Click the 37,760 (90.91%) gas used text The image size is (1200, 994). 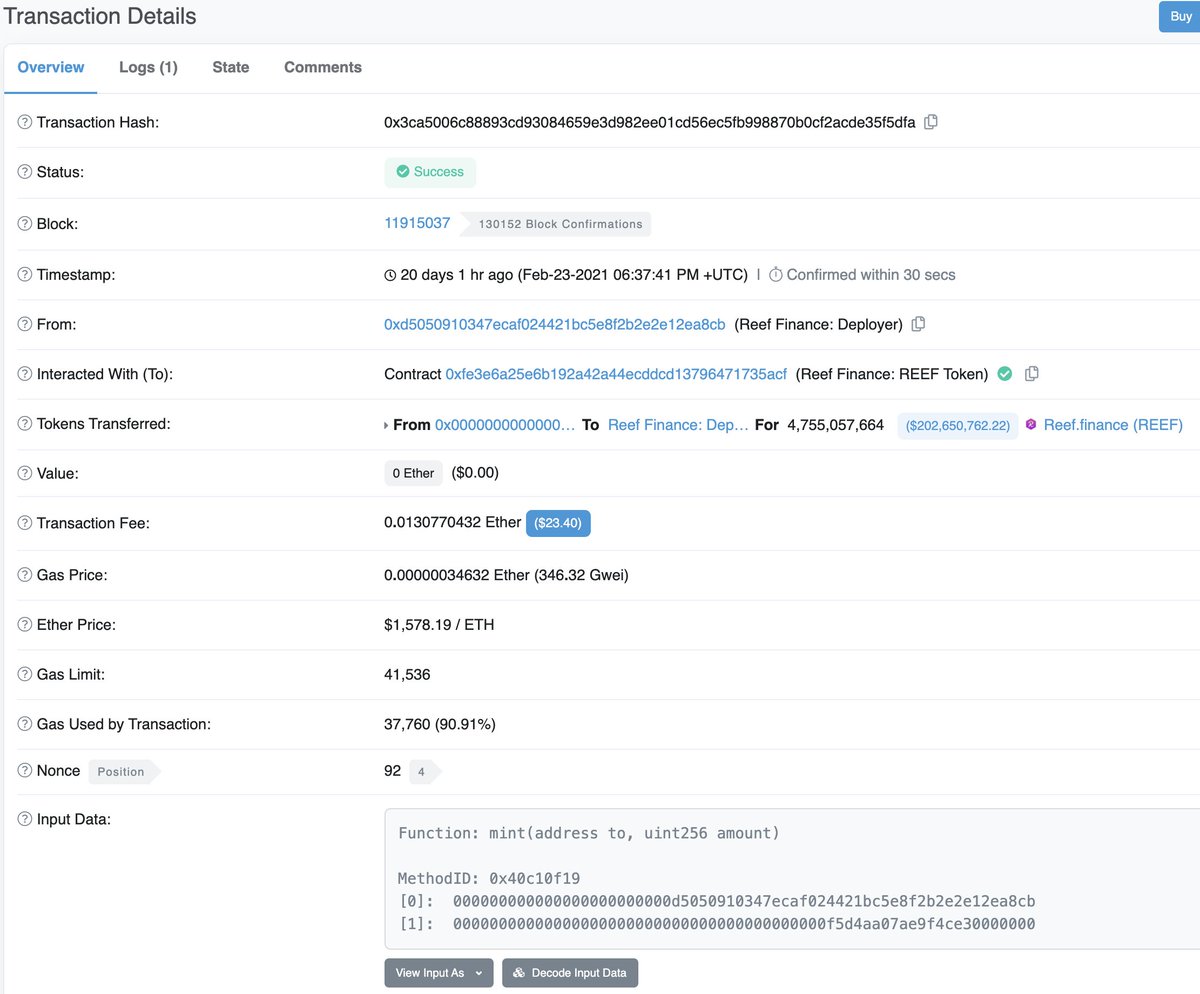[x=440, y=724]
